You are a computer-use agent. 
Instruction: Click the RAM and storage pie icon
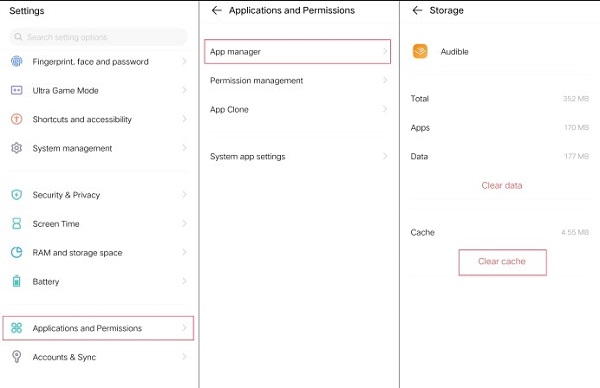coord(16,252)
